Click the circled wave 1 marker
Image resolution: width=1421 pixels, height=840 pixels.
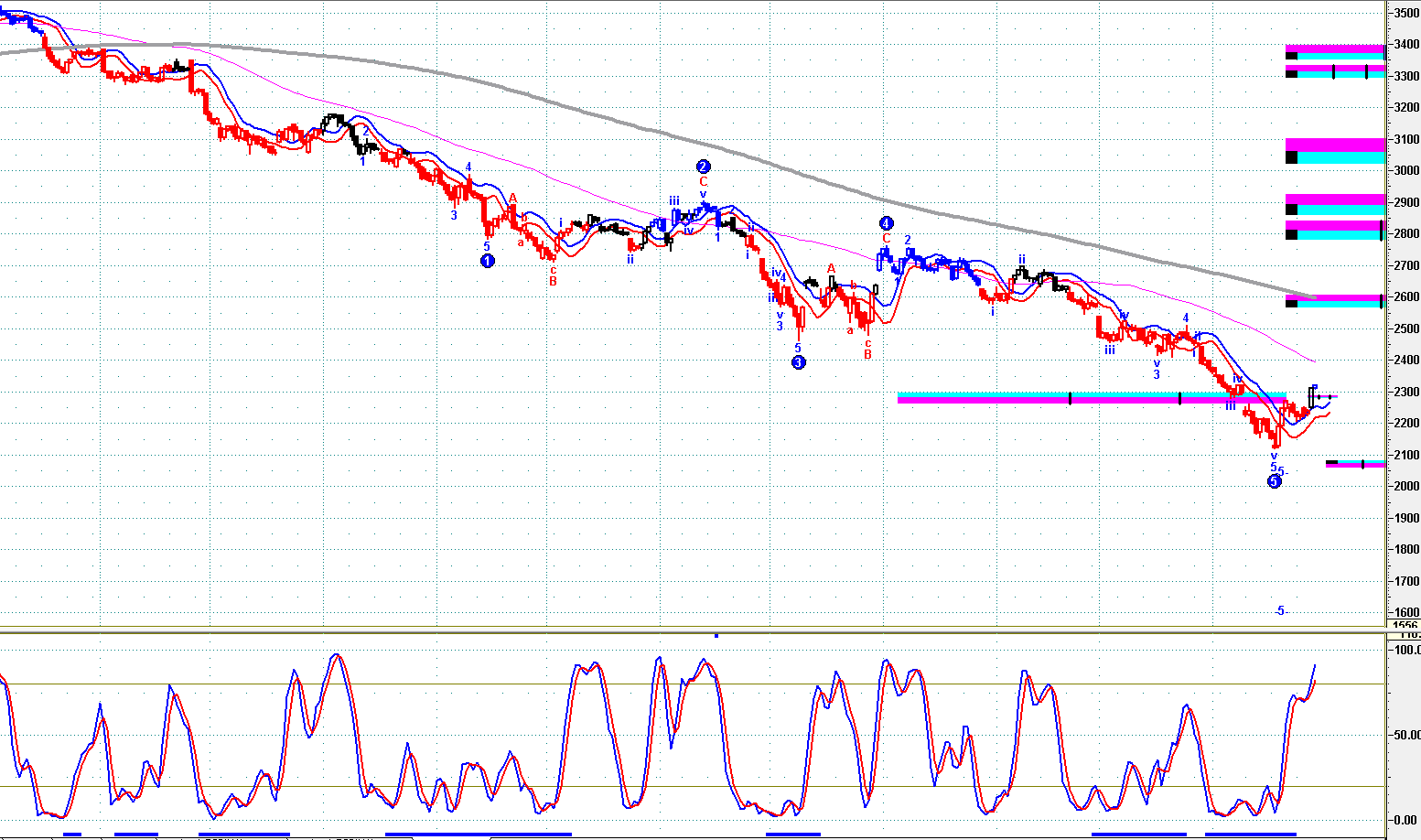coord(487,261)
